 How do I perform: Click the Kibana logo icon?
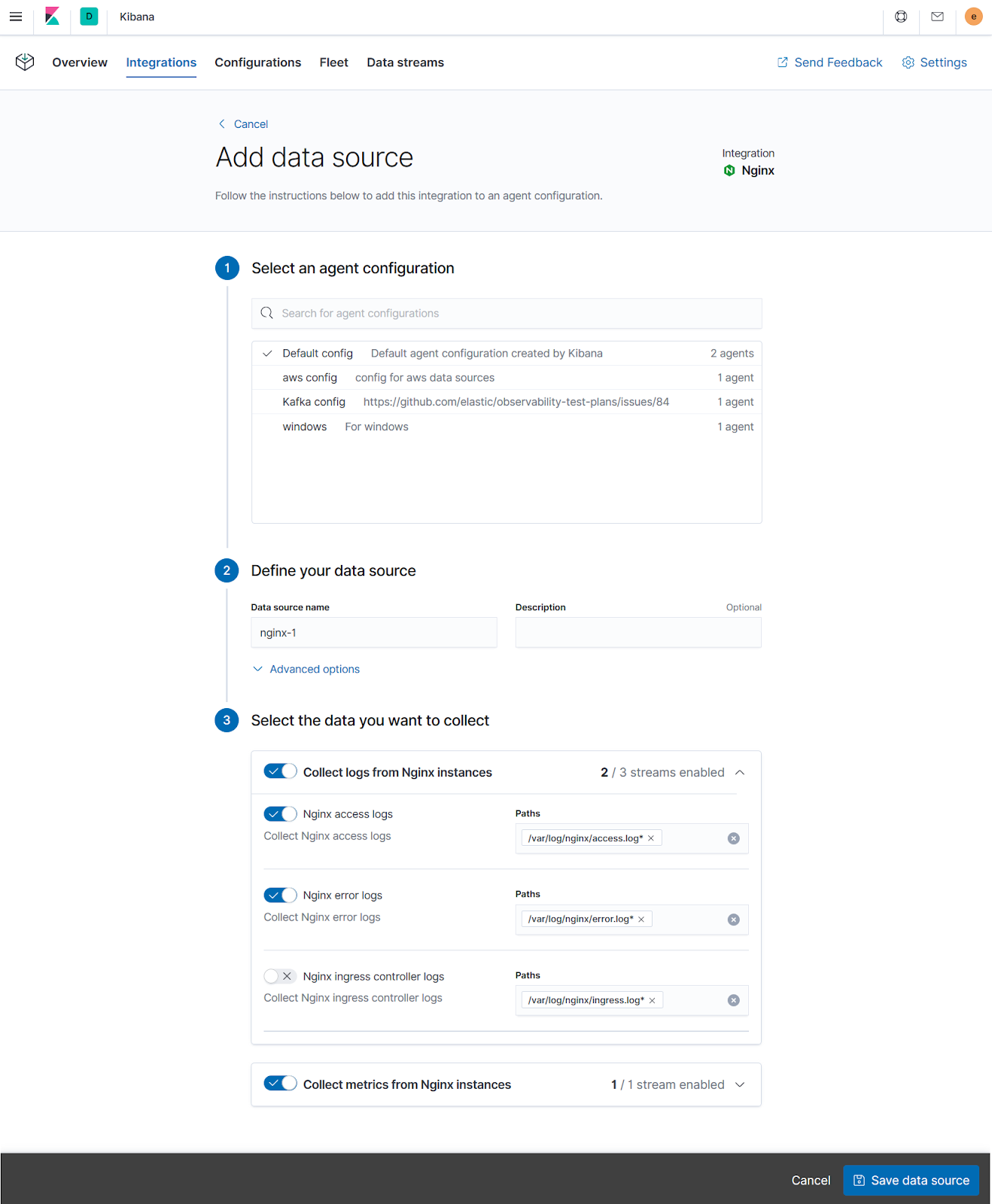pyautogui.click(x=52, y=17)
